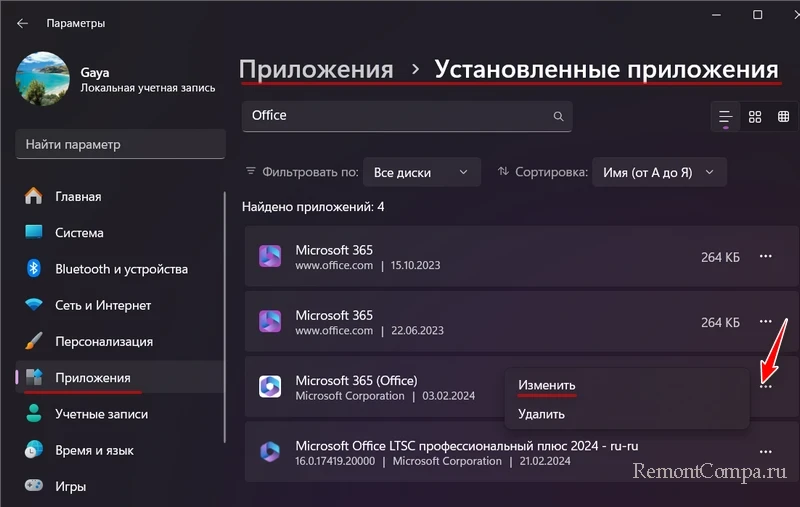The height and width of the screenshot is (507, 800).
Task: Open more options for Microsoft 365 dated 15.10.2023
Action: click(765, 257)
